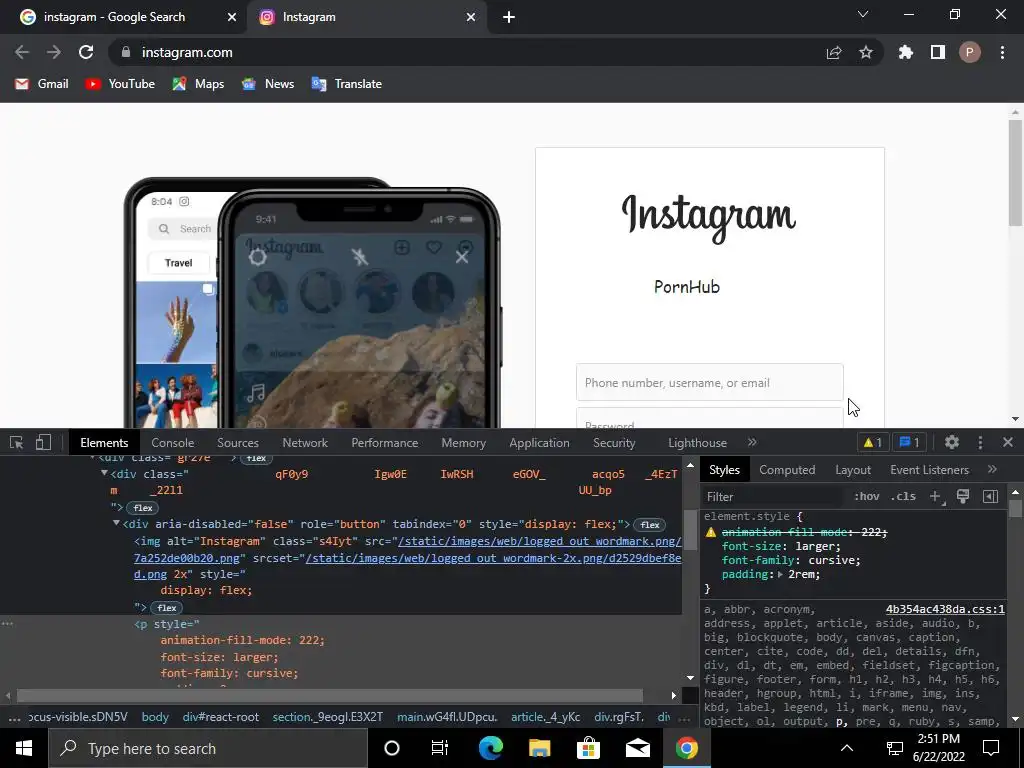
Task: Open DevTools customize three-dot menu
Action: 980,442
